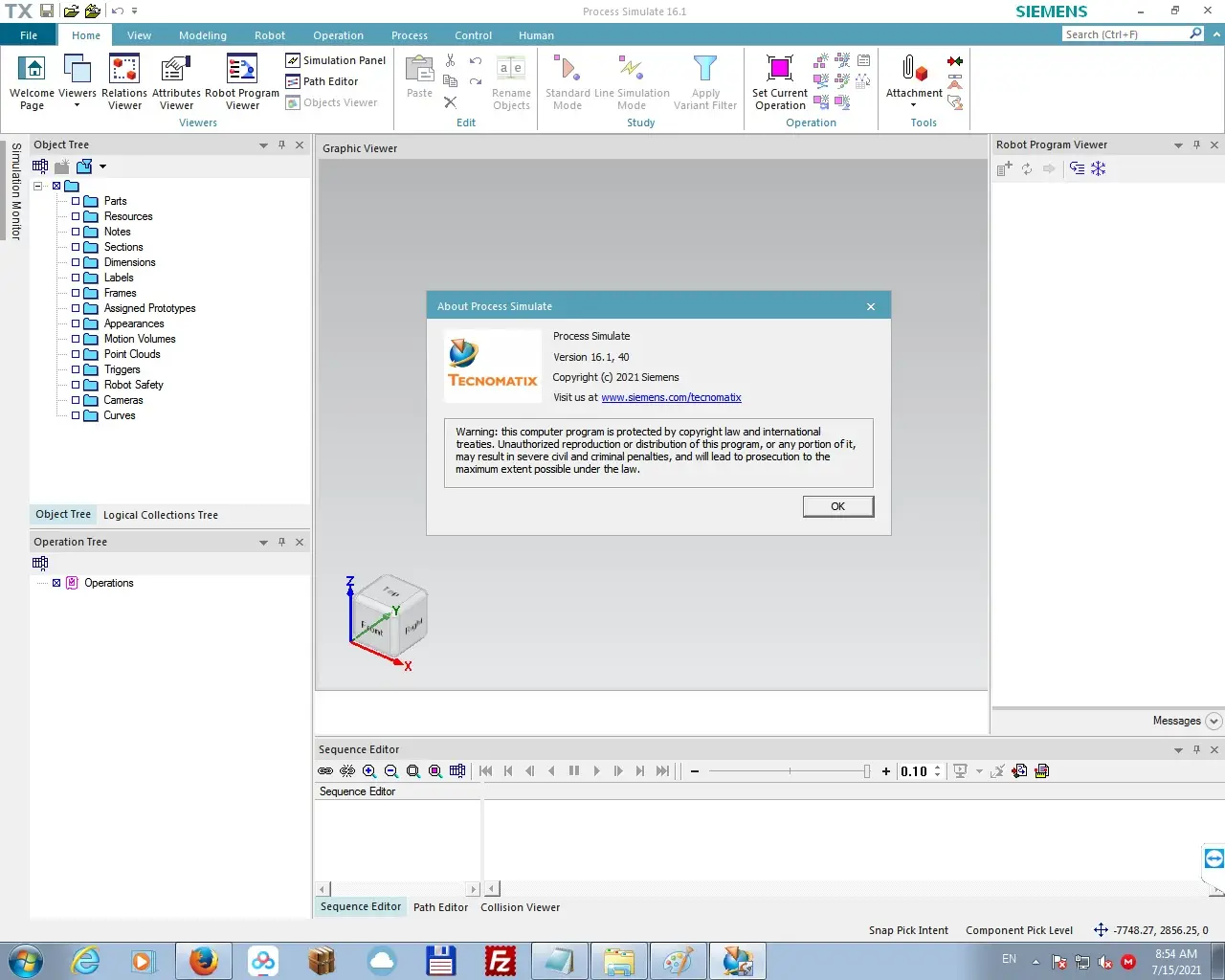Open the dropdown beside the Object Tree toolbar icon
The image size is (1225, 980).
102,167
